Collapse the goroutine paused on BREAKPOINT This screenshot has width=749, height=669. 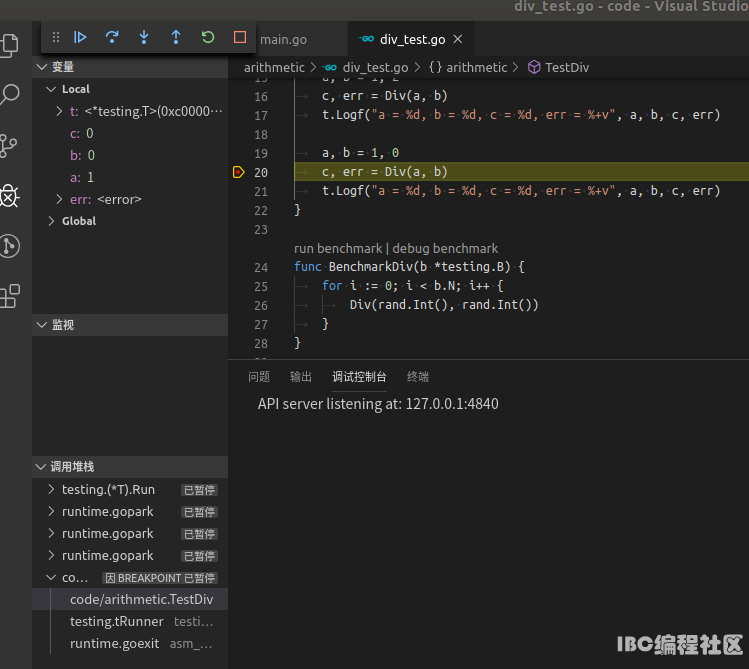51,577
